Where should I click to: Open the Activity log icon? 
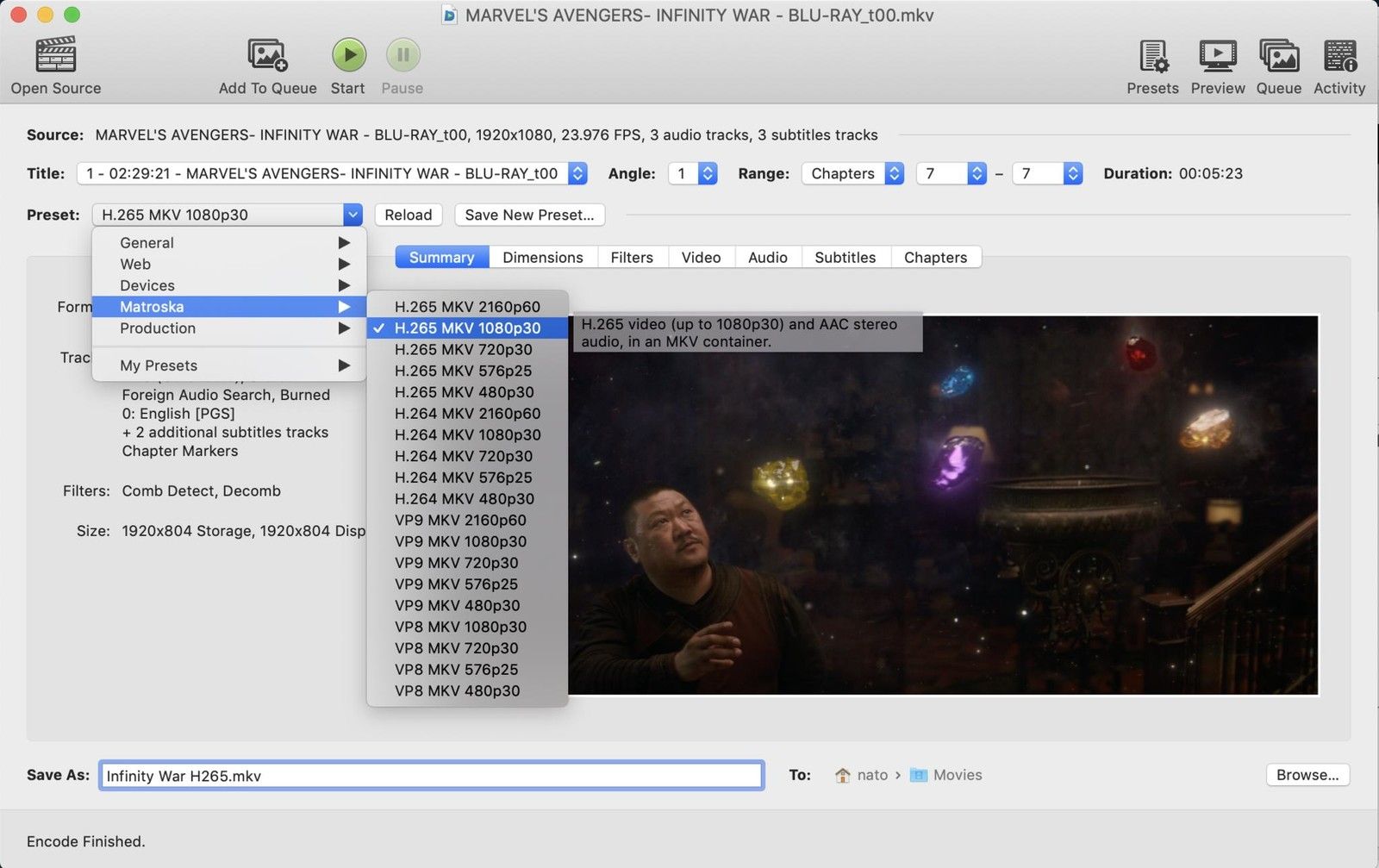(1339, 57)
